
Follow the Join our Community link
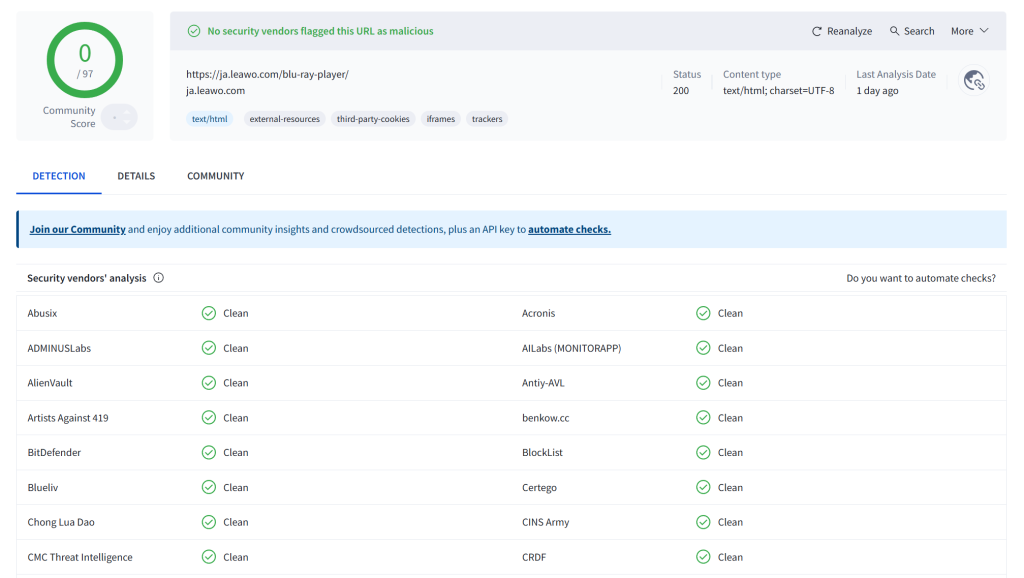click(77, 229)
